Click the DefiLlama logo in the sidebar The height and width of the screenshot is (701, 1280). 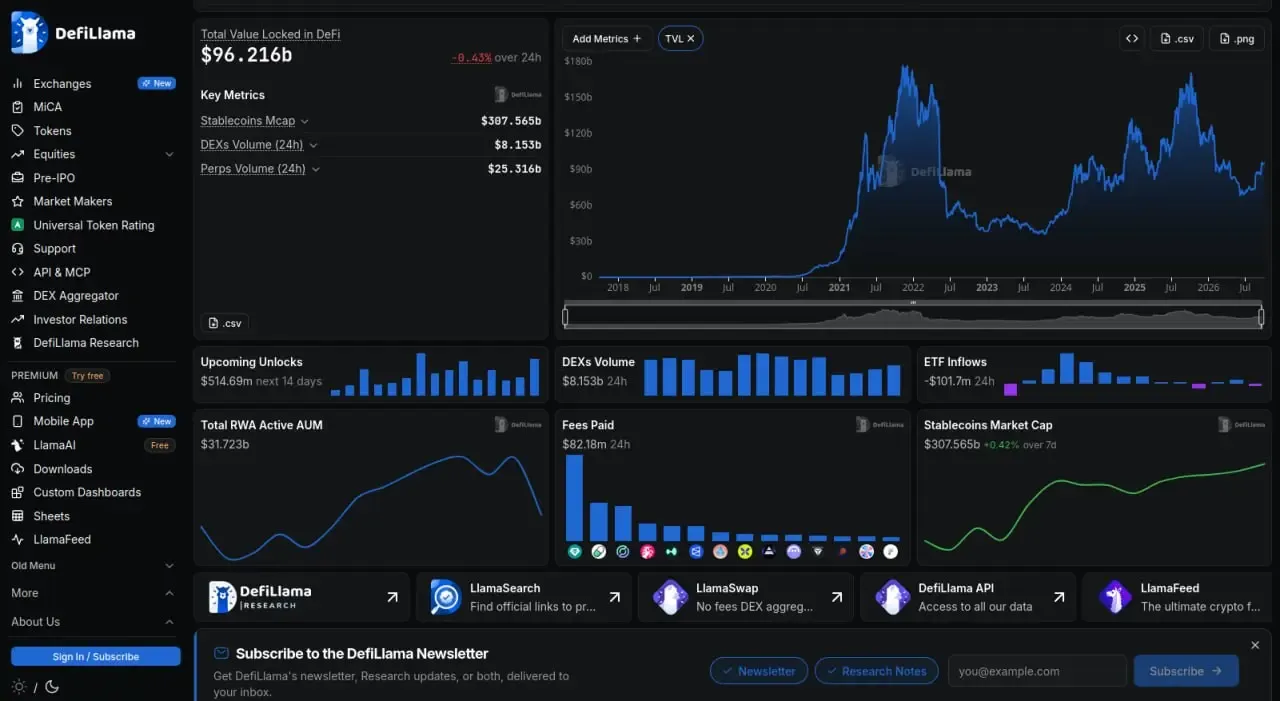(x=73, y=33)
